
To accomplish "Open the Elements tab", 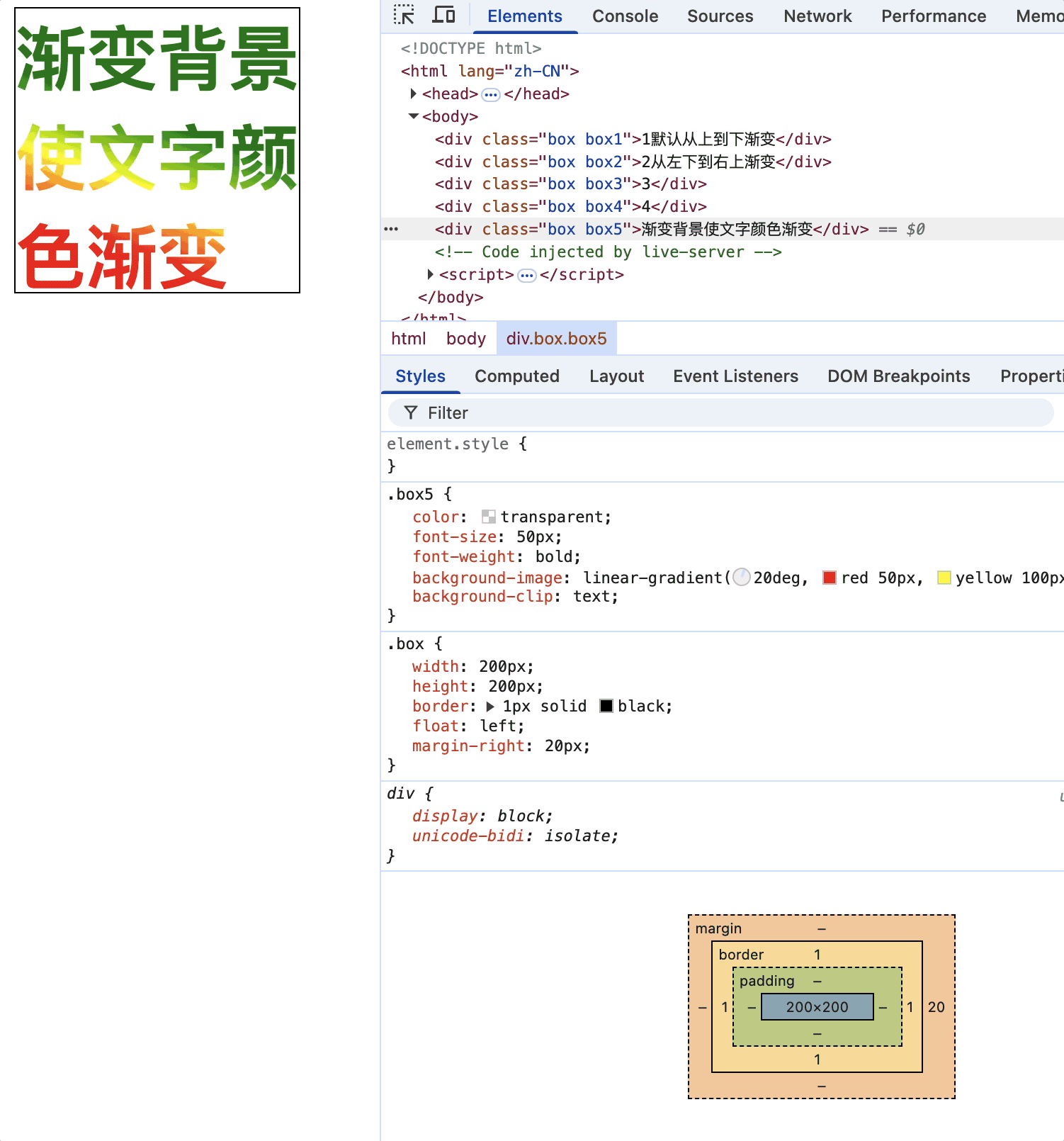I will pos(525,16).
